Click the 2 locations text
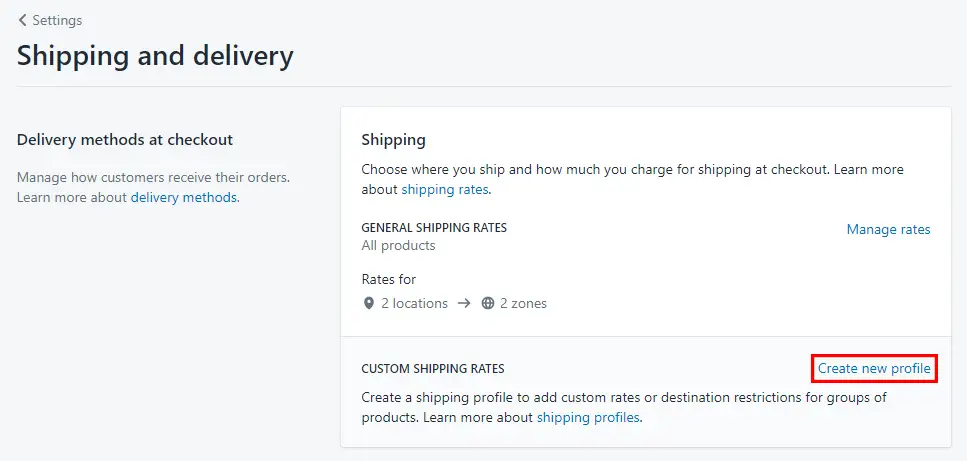The height and width of the screenshot is (461, 967). click(x=414, y=303)
